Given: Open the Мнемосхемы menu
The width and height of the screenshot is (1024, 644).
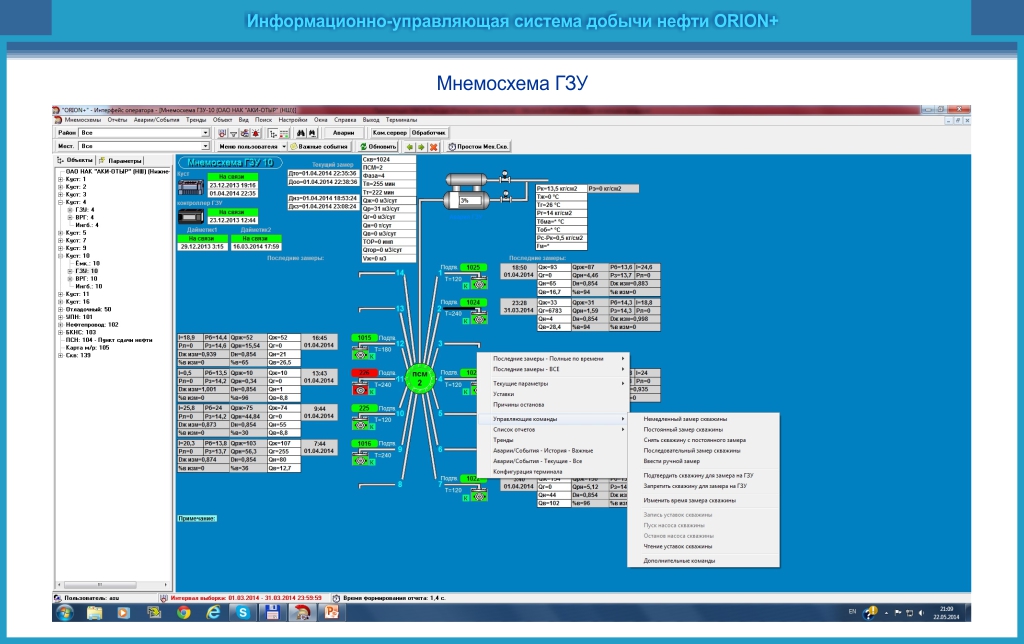Looking at the screenshot, I should pos(83,120).
